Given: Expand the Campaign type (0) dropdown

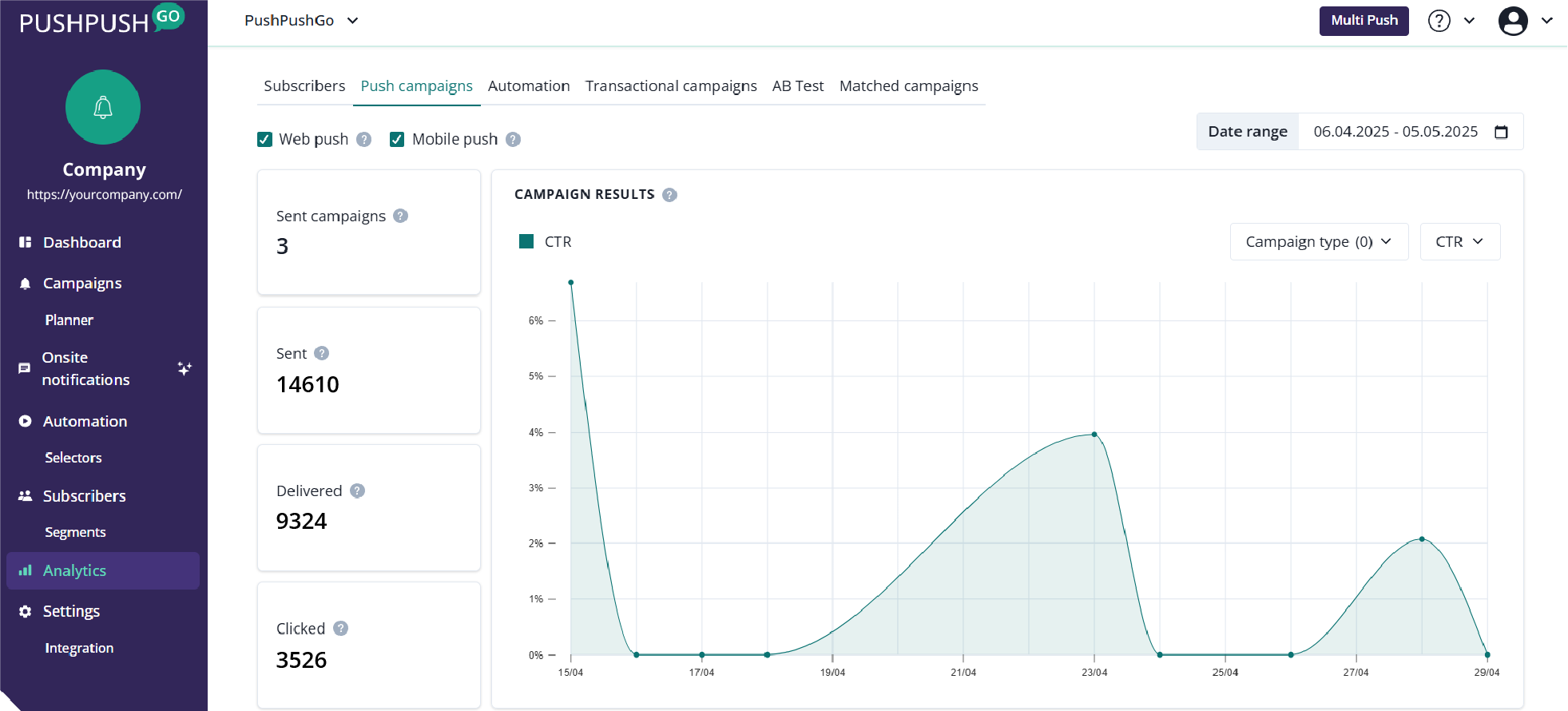Looking at the screenshot, I should pos(1318,242).
